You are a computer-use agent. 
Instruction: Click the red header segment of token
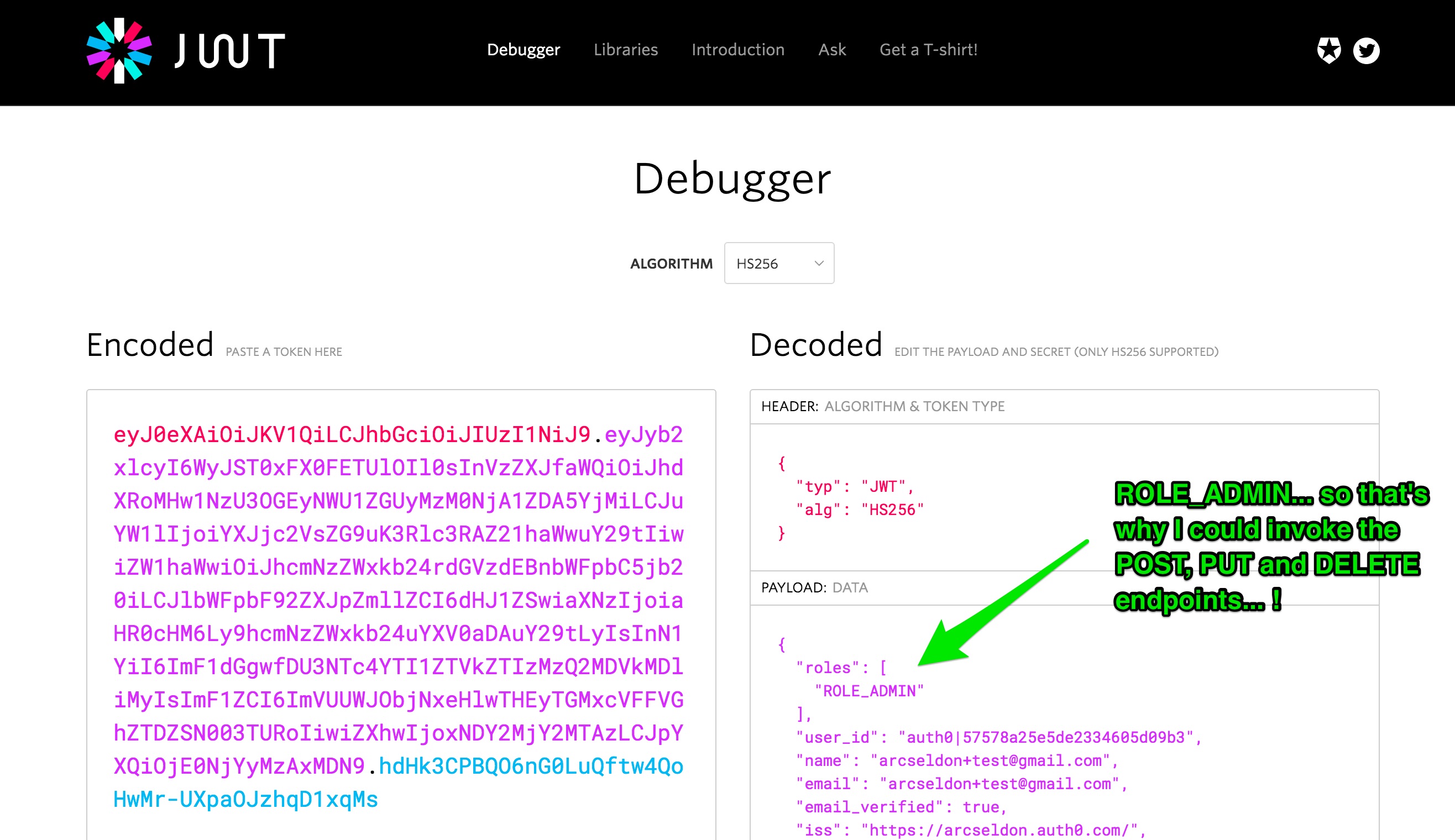tap(352, 434)
